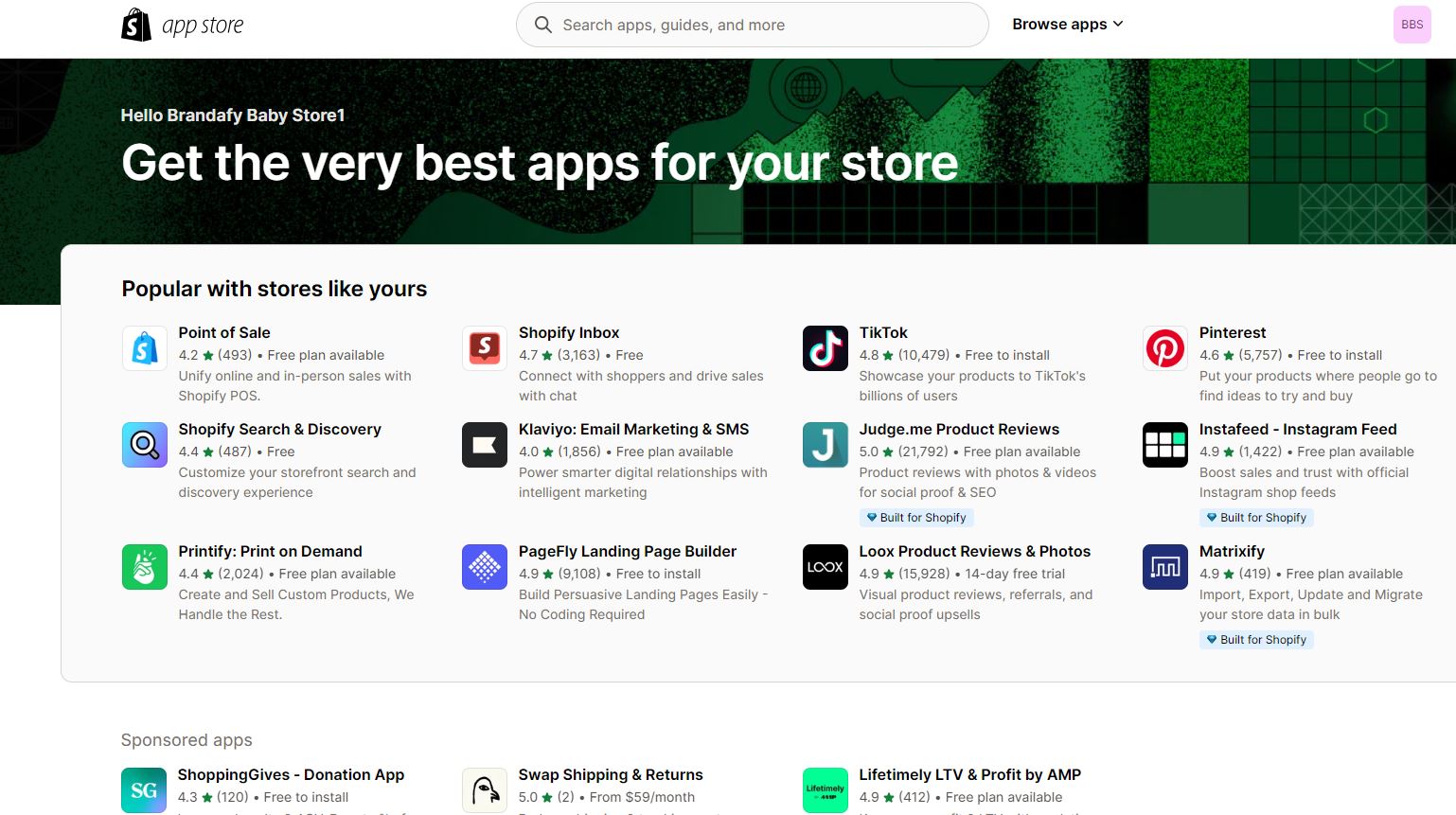
Task: Open Instafeed - Instagram Feed title link
Action: point(1298,430)
